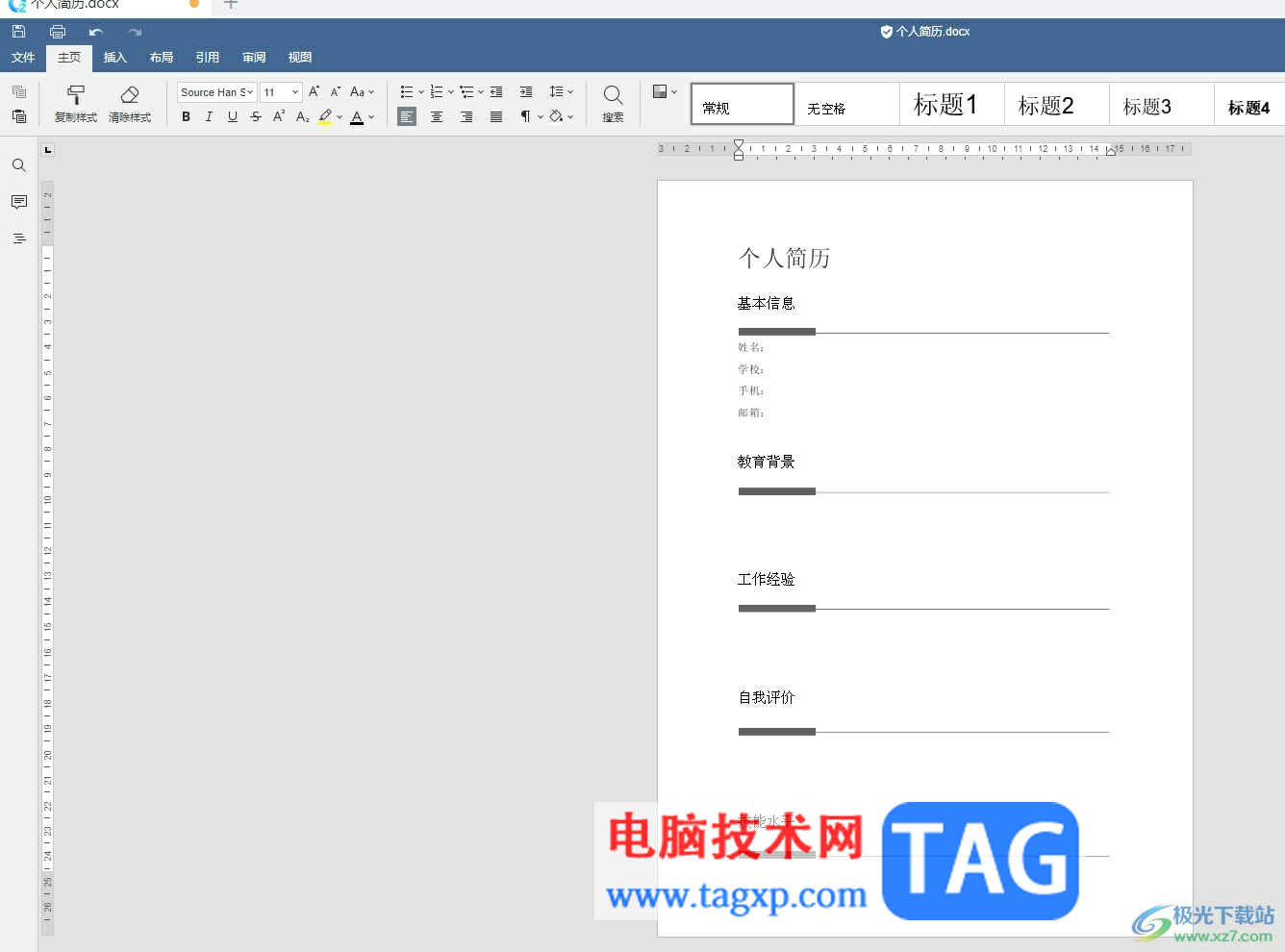Apply the 标题2 style
Screen dimensions: 1285x952
click(x=1057, y=104)
